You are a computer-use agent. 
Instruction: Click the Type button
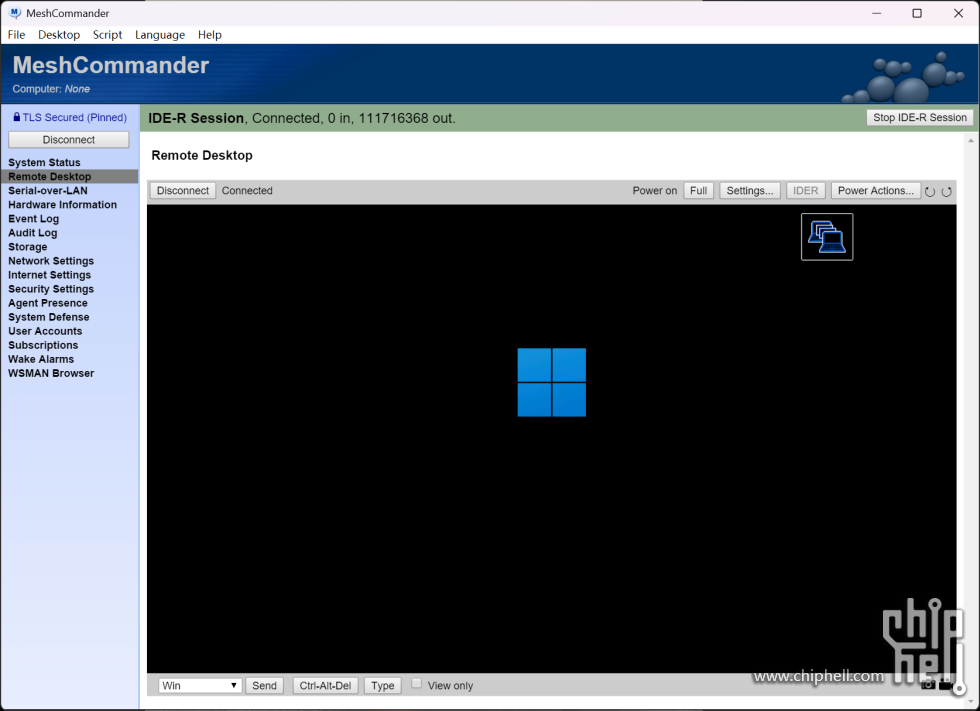(x=382, y=685)
